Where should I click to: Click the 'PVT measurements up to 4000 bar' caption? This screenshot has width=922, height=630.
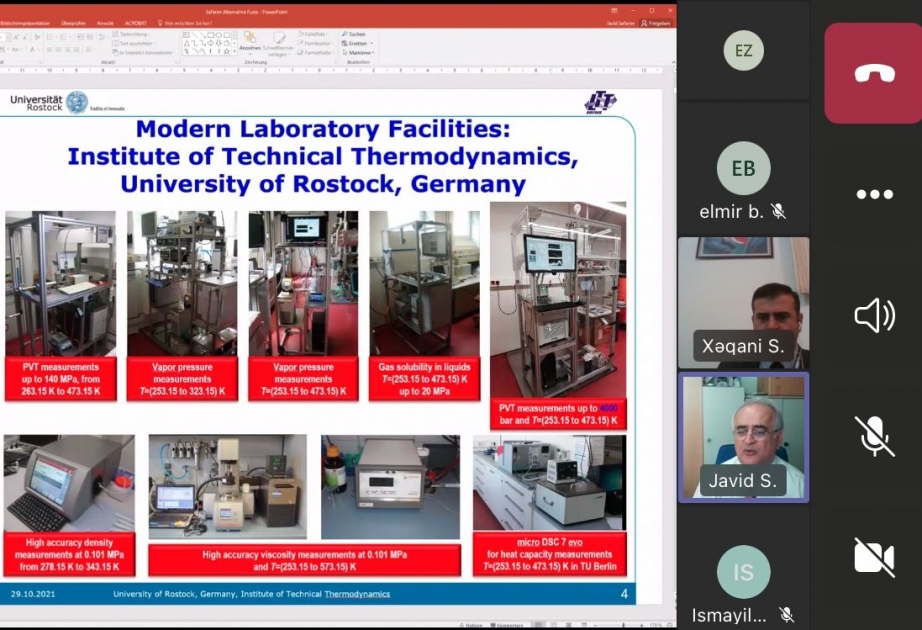[558, 414]
